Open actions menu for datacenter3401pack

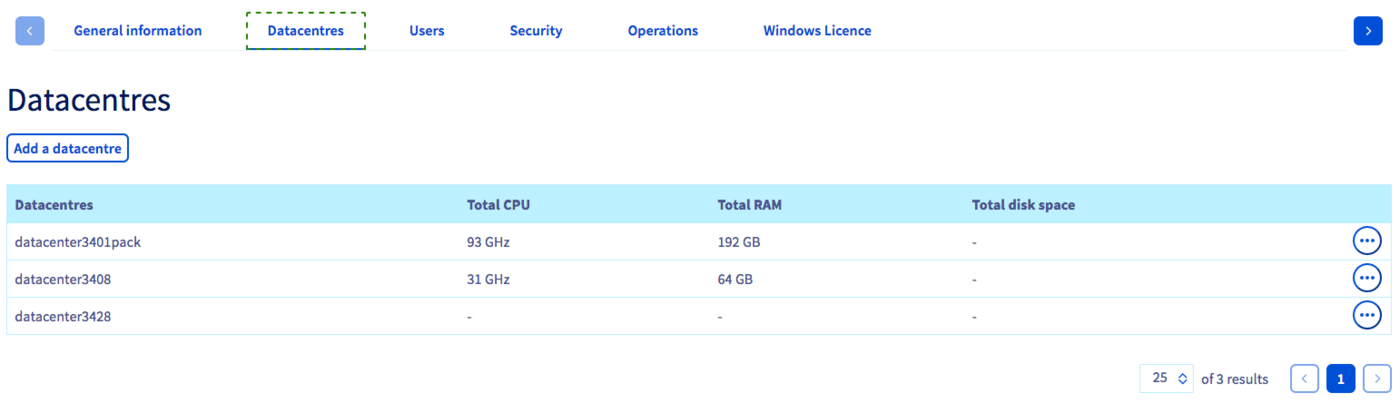tap(1366, 241)
